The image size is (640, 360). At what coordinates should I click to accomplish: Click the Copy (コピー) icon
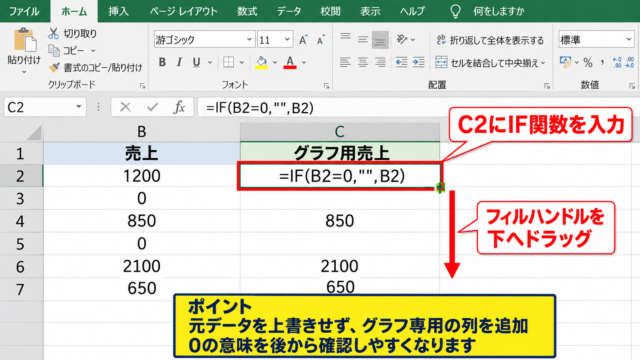pyautogui.click(x=54, y=51)
